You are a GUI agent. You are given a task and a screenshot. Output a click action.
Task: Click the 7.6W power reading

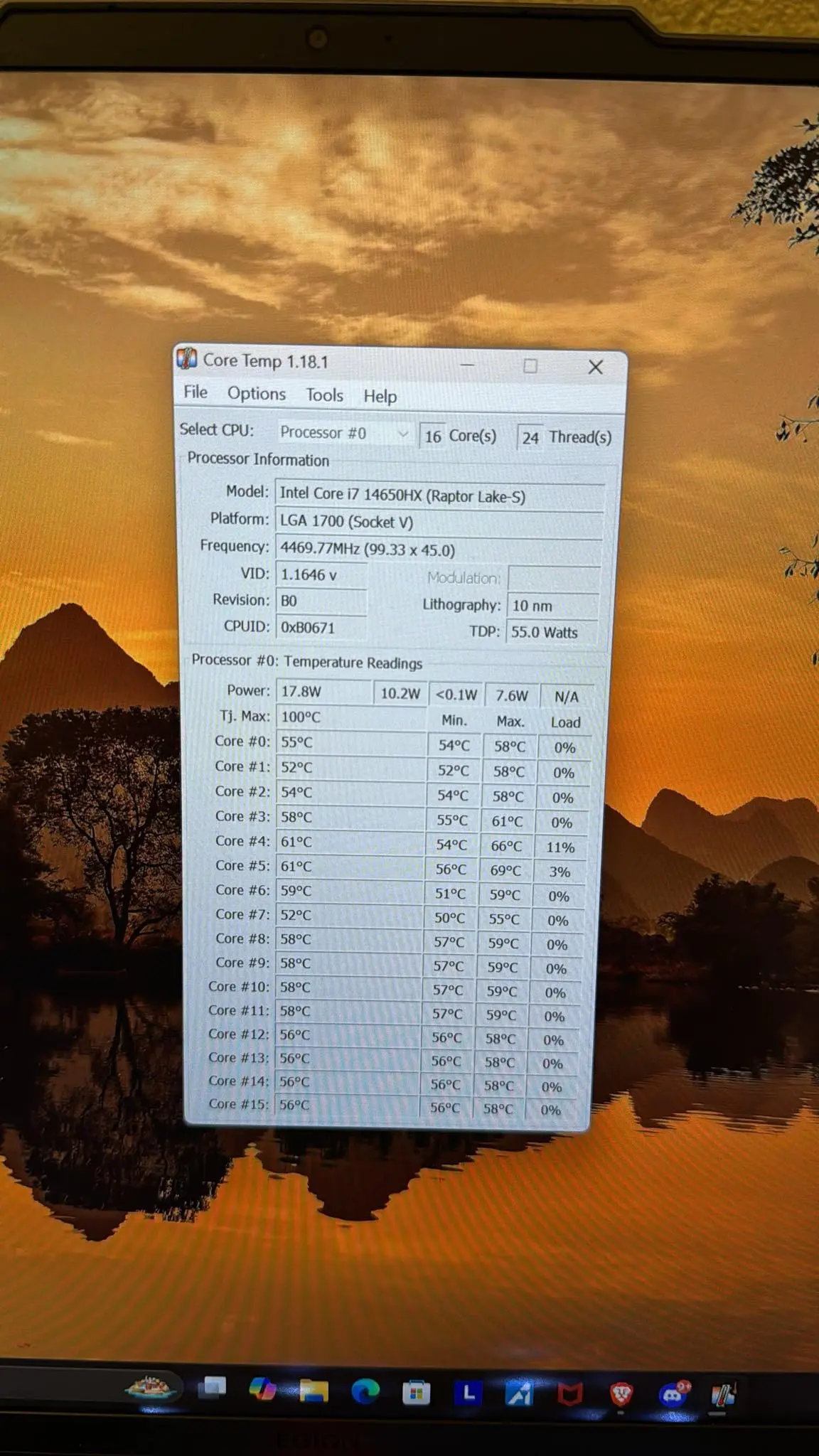pos(512,696)
